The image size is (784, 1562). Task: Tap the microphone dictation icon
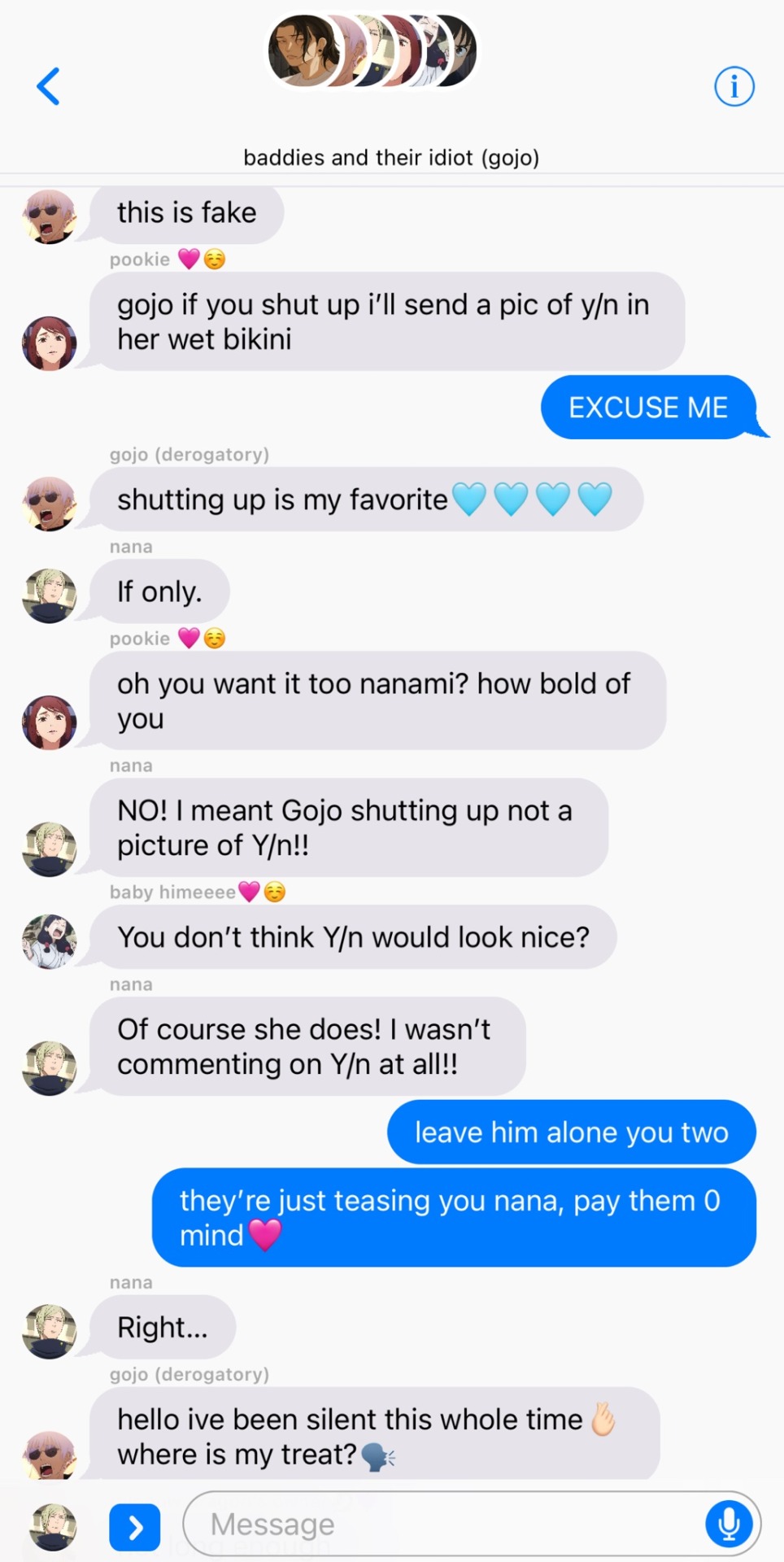click(728, 1523)
